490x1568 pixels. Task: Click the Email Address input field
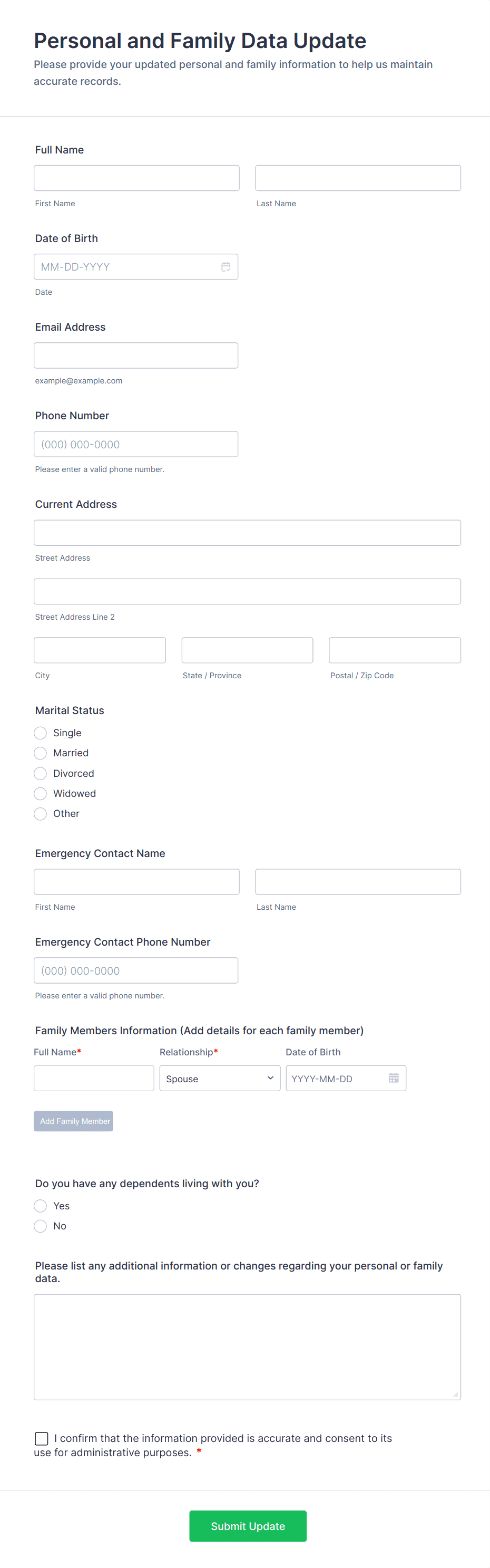(x=136, y=355)
